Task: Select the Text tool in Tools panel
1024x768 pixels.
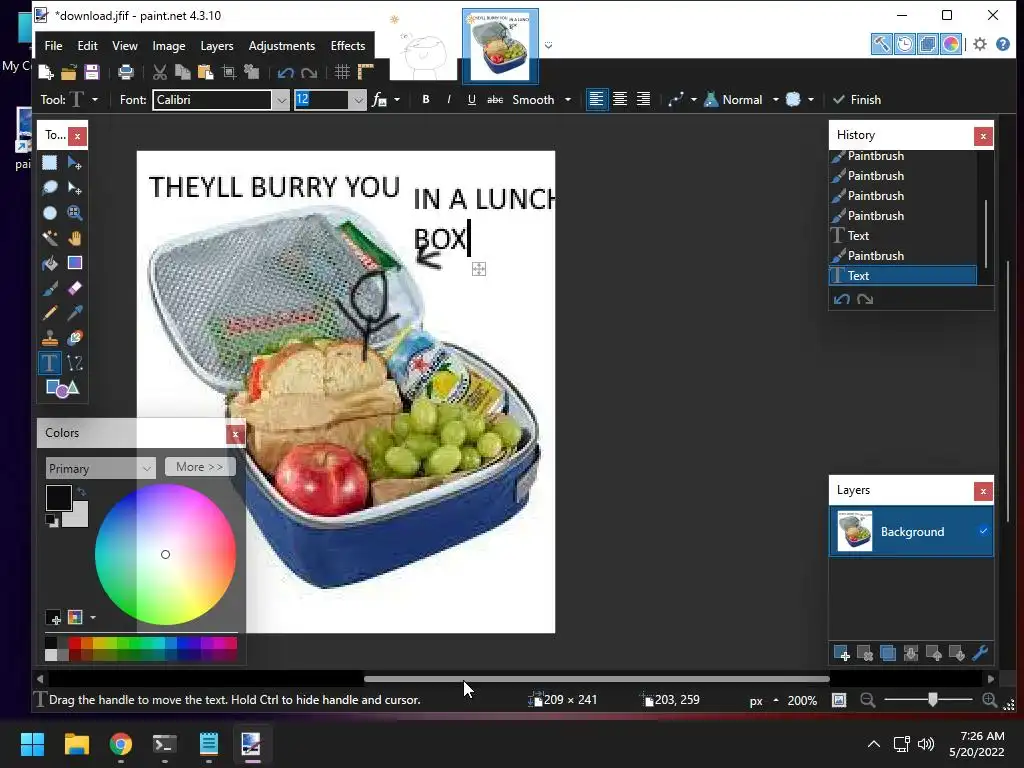Action: [50, 363]
